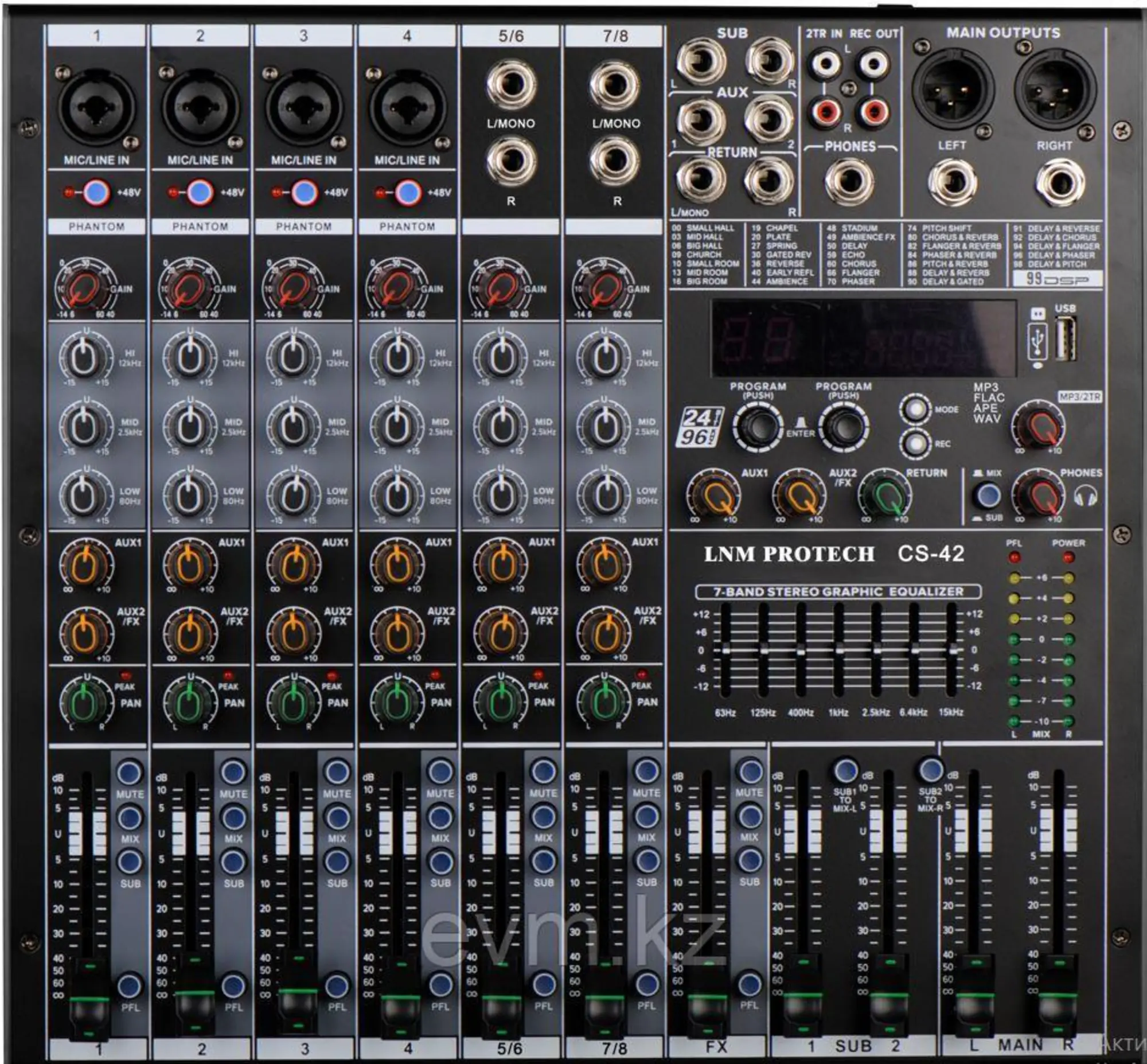This screenshot has height=1064, width=1147.
Task: Toggle the MIX/SUB phones source switch
Action: [x=988, y=496]
